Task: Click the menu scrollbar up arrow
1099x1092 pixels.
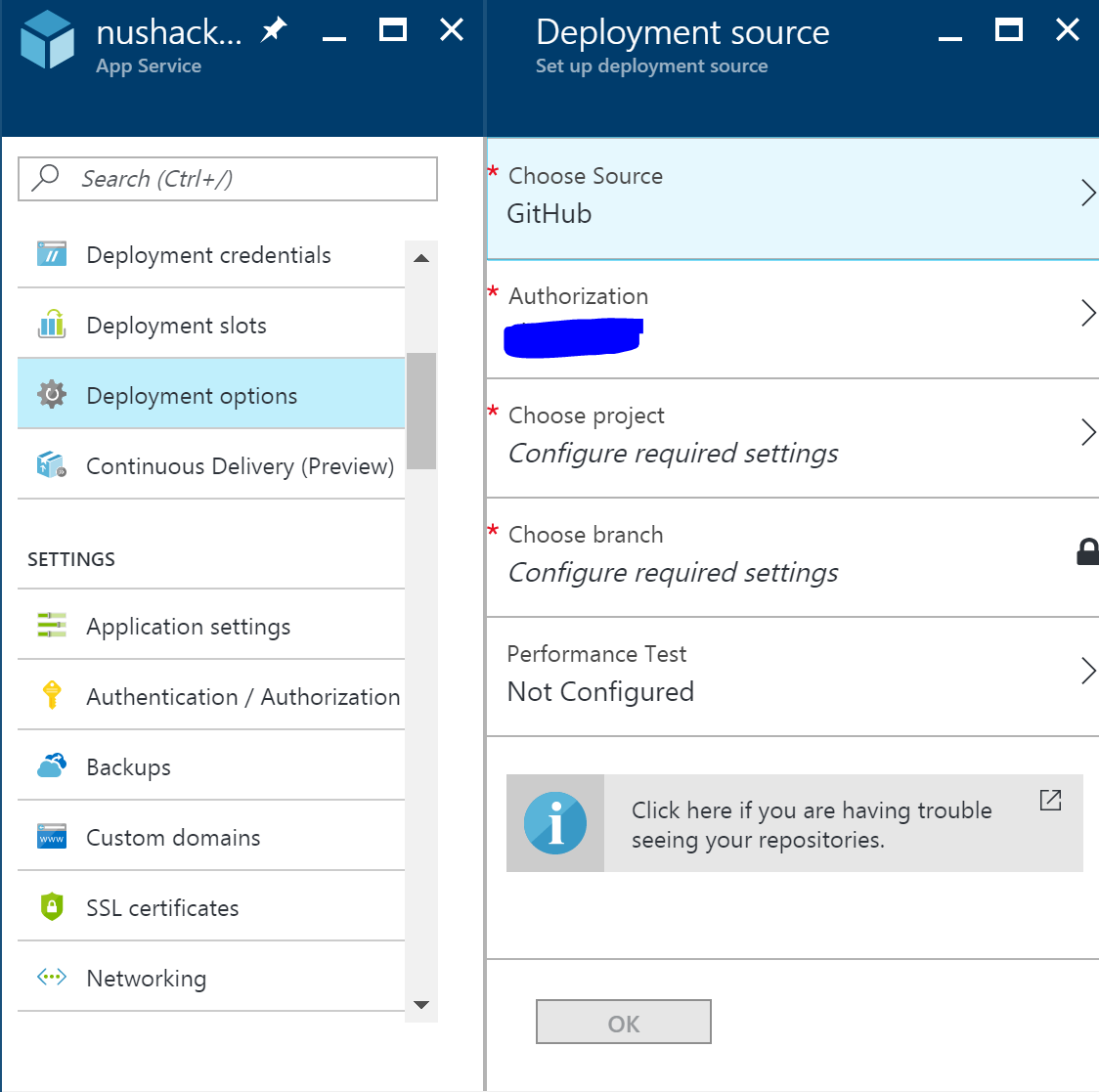Action: [421, 258]
